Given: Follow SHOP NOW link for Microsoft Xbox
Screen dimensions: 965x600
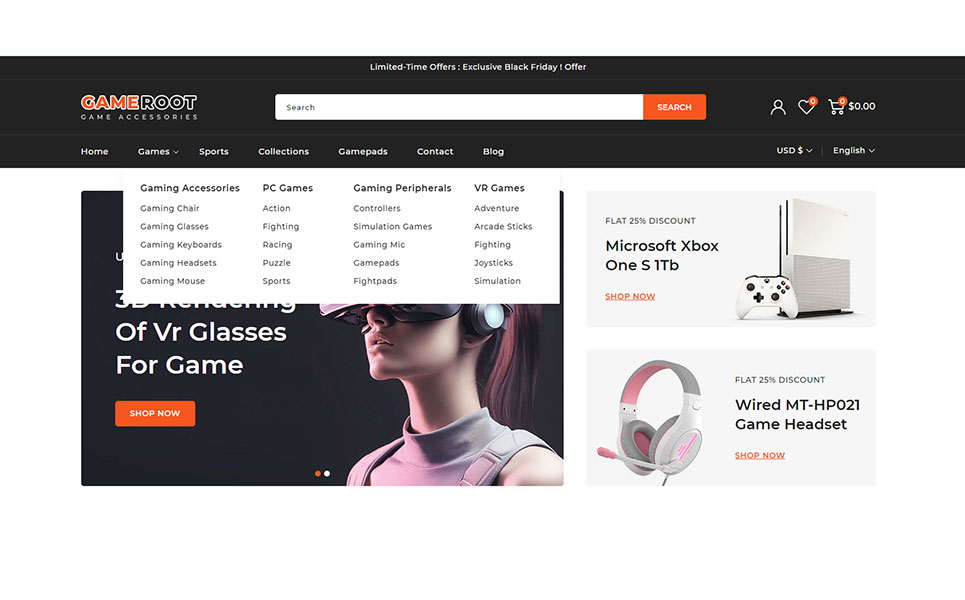Looking at the screenshot, I should pos(630,297).
